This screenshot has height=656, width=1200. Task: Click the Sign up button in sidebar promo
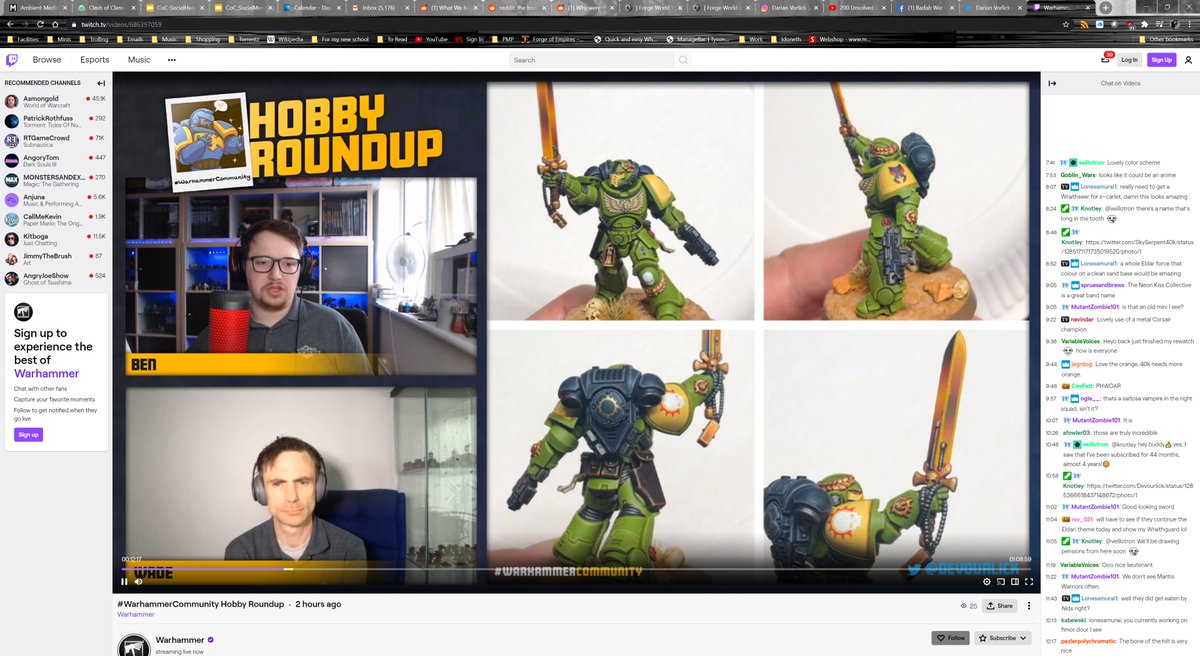(x=28, y=434)
